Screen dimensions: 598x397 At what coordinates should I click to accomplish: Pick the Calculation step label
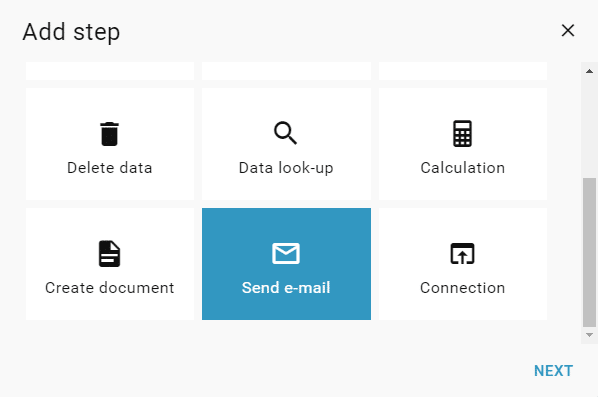(463, 168)
